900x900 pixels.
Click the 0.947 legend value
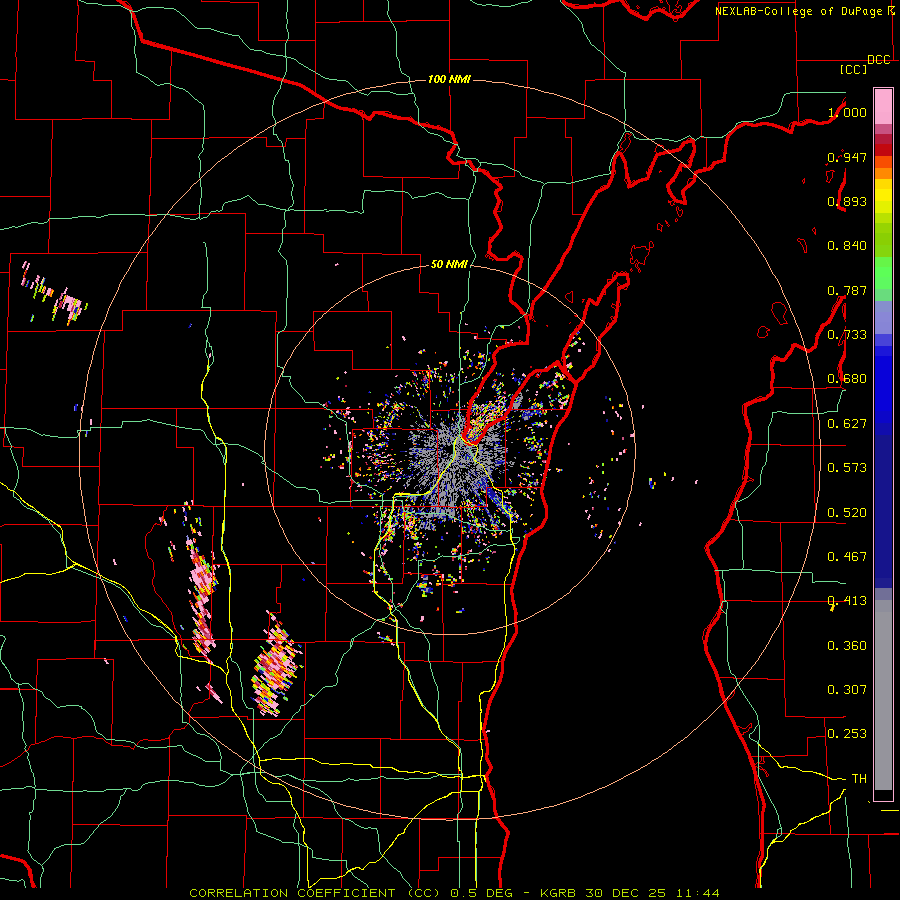point(847,157)
